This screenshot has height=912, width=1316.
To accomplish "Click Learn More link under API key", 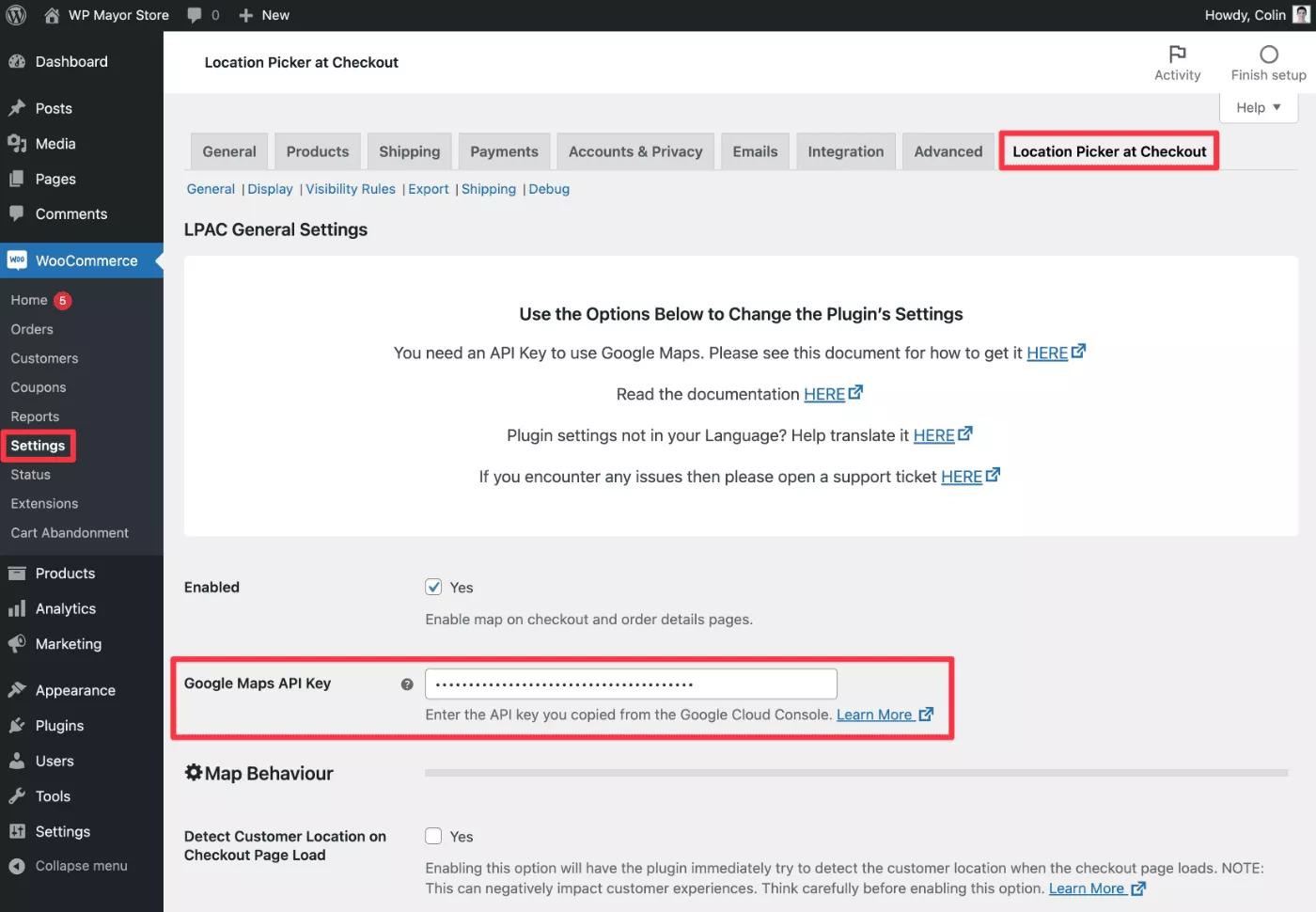I will tap(874, 715).
